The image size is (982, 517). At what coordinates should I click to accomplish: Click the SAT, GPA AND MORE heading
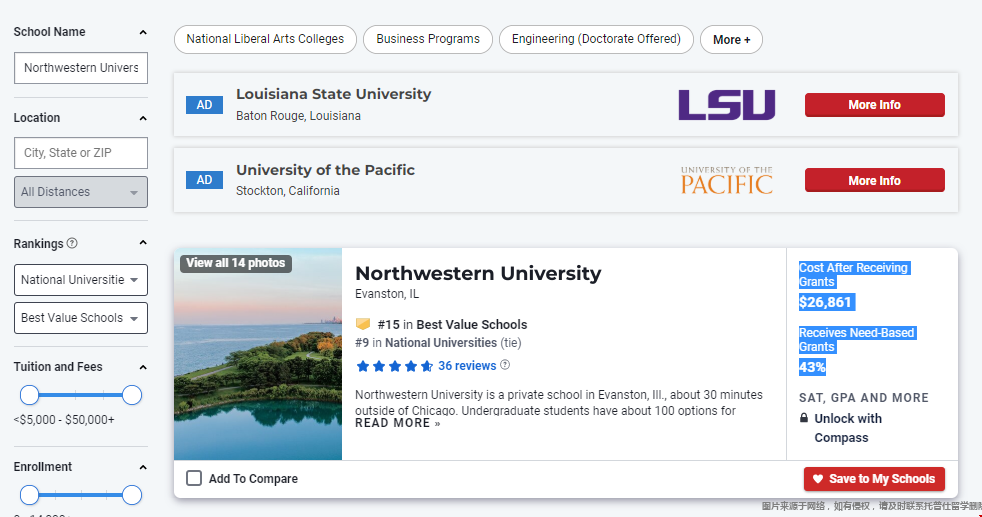point(864,397)
